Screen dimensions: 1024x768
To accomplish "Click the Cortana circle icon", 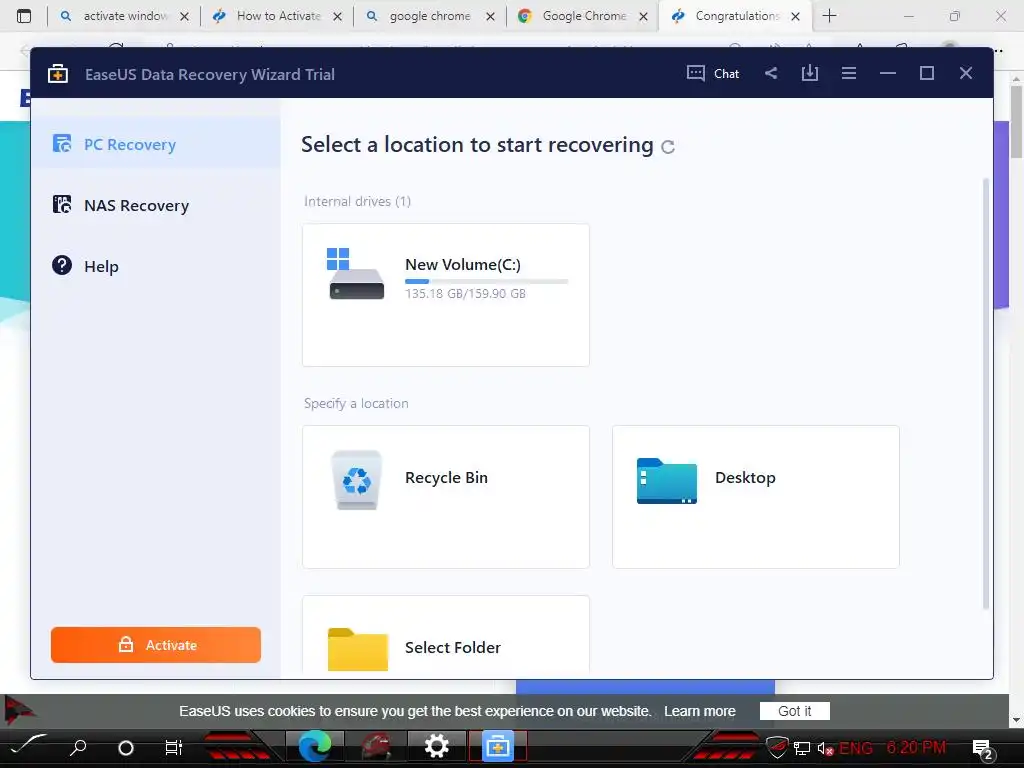I will [x=125, y=748].
